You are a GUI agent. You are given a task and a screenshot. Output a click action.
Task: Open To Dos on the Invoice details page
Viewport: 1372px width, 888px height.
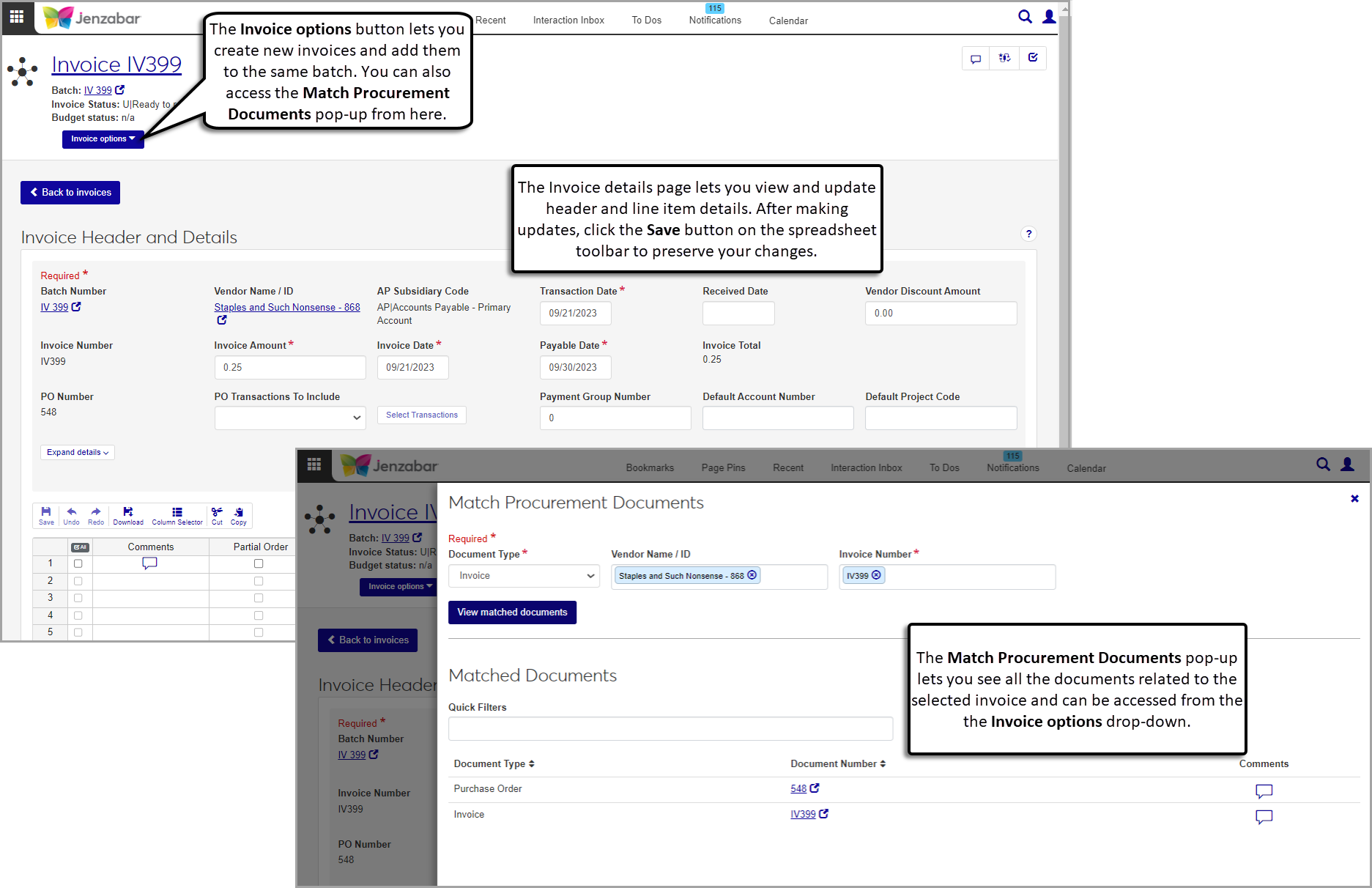pyautogui.click(x=647, y=21)
